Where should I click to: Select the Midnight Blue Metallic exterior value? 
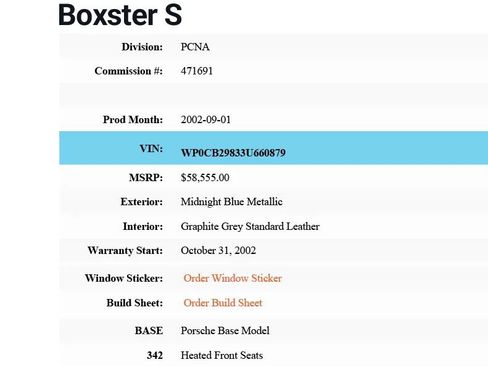click(x=231, y=202)
